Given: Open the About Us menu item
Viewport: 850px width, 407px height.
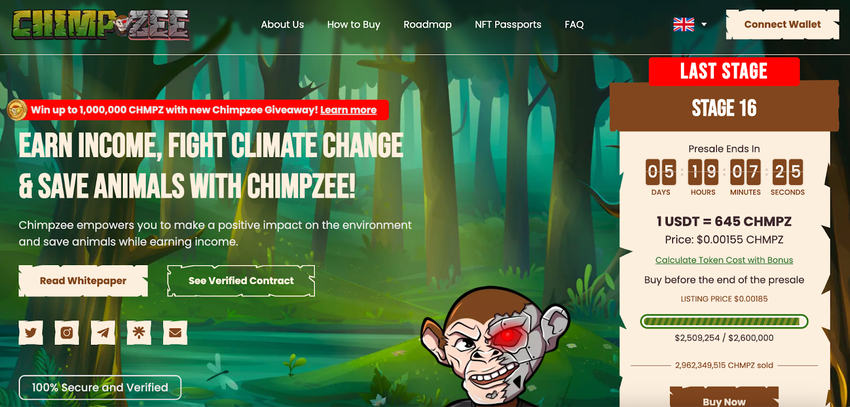Looking at the screenshot, I should coord(282,24).
